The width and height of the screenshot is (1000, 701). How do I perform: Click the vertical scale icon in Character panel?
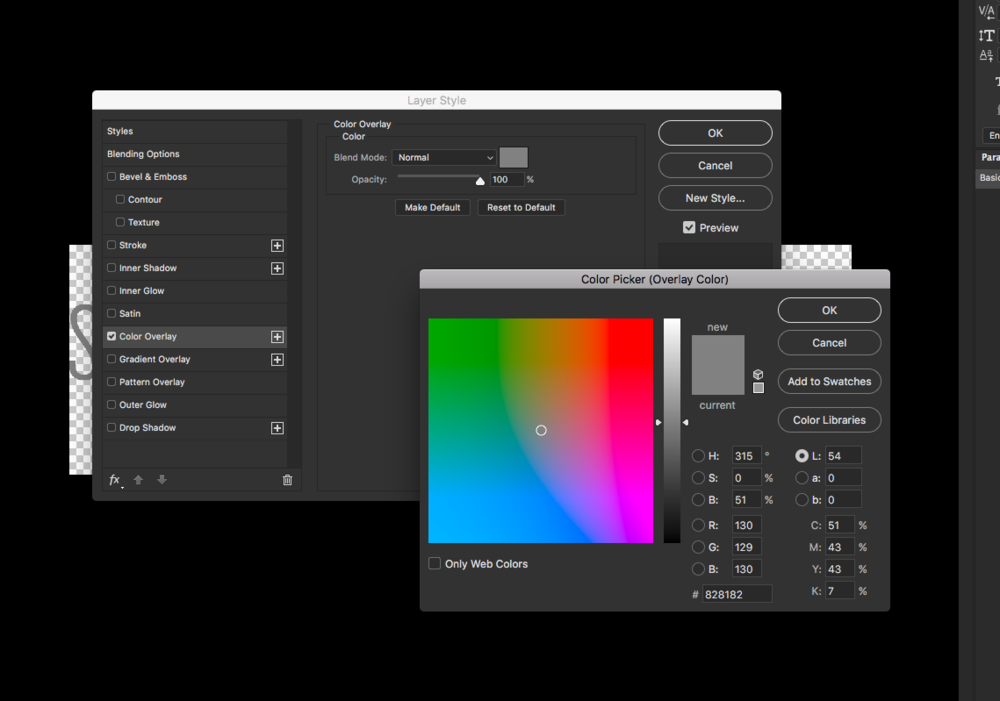[x=985, y=36]
